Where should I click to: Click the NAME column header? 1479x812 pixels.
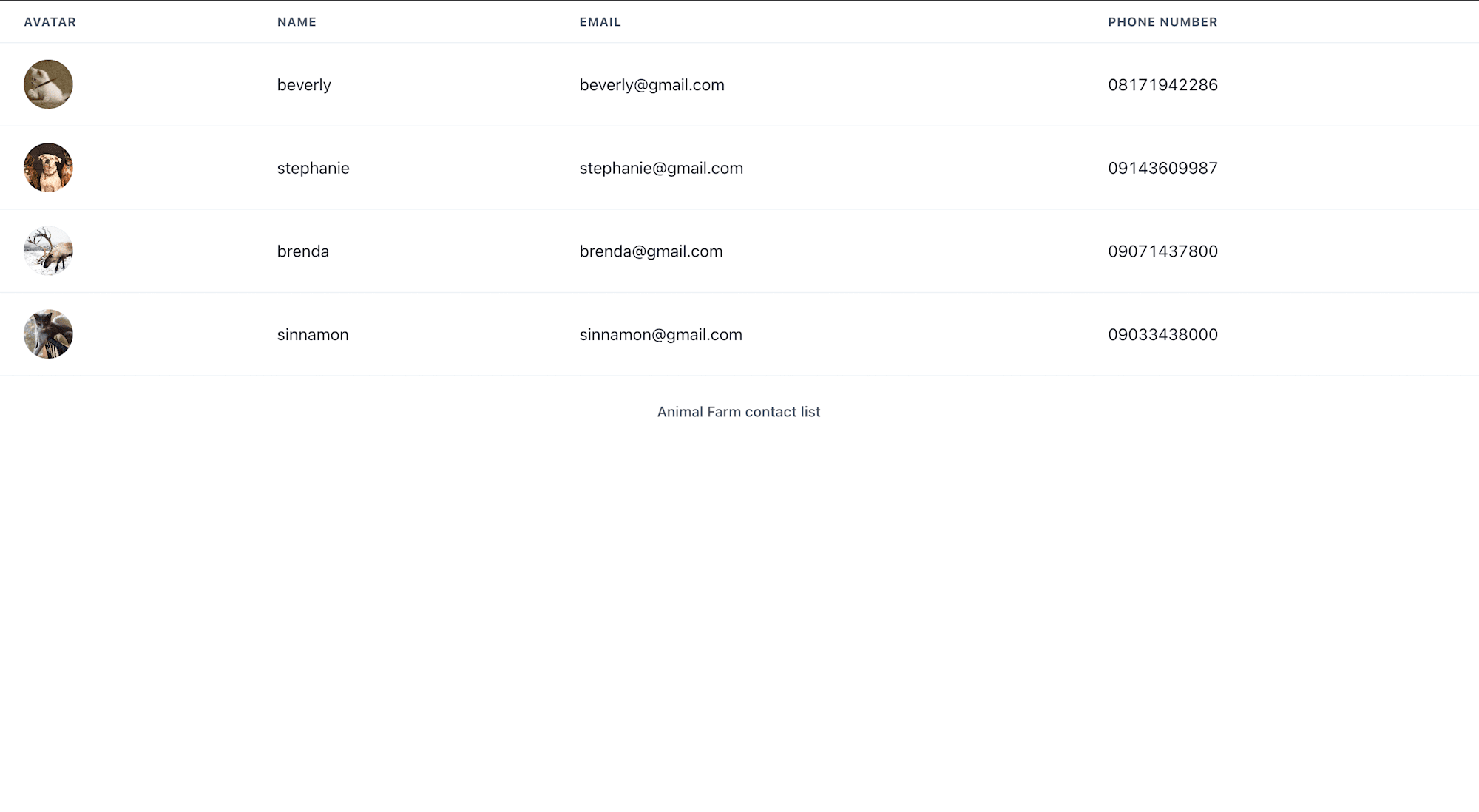[x=297, y=22]
